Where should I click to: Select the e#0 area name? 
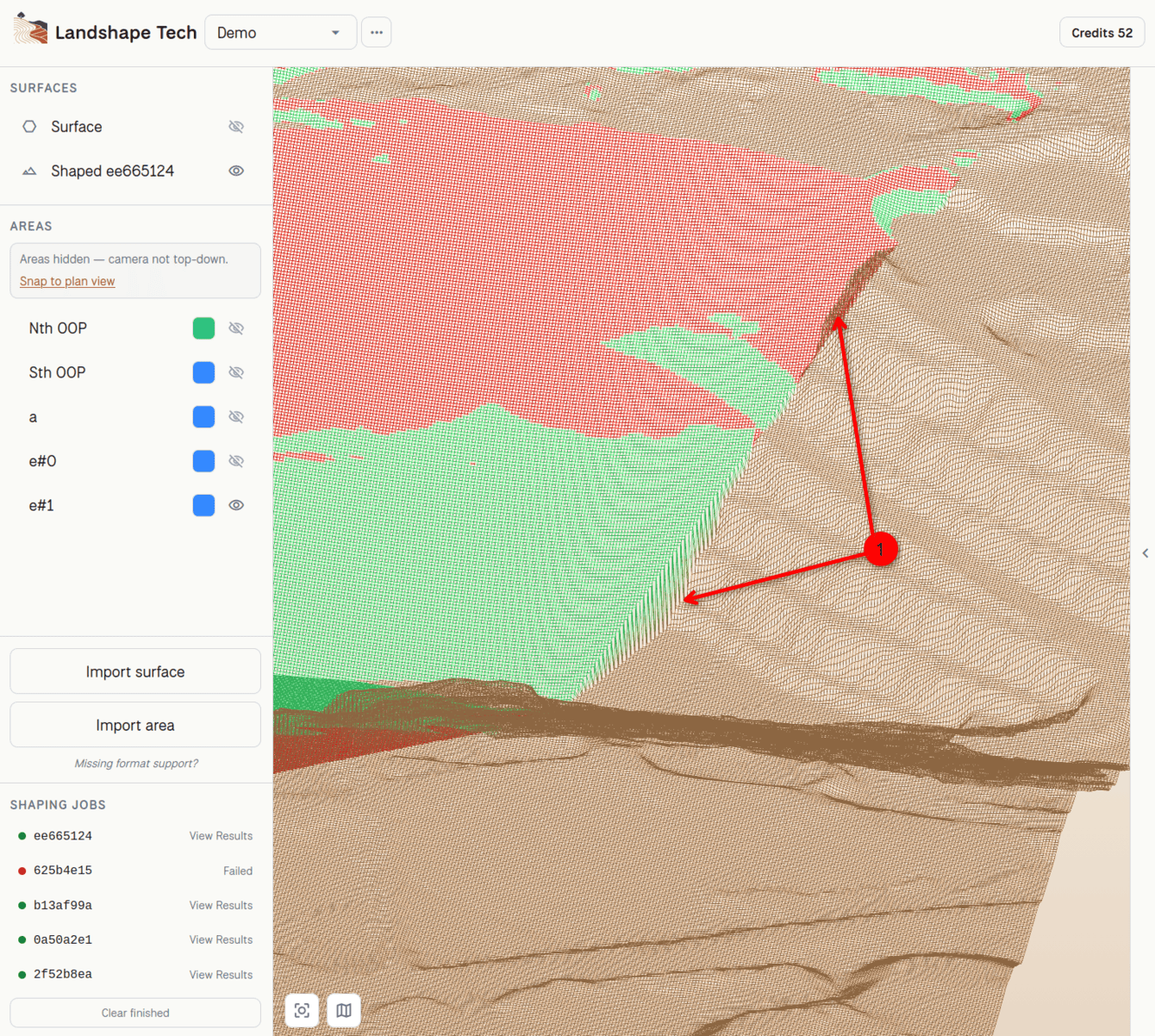point(42,461)
